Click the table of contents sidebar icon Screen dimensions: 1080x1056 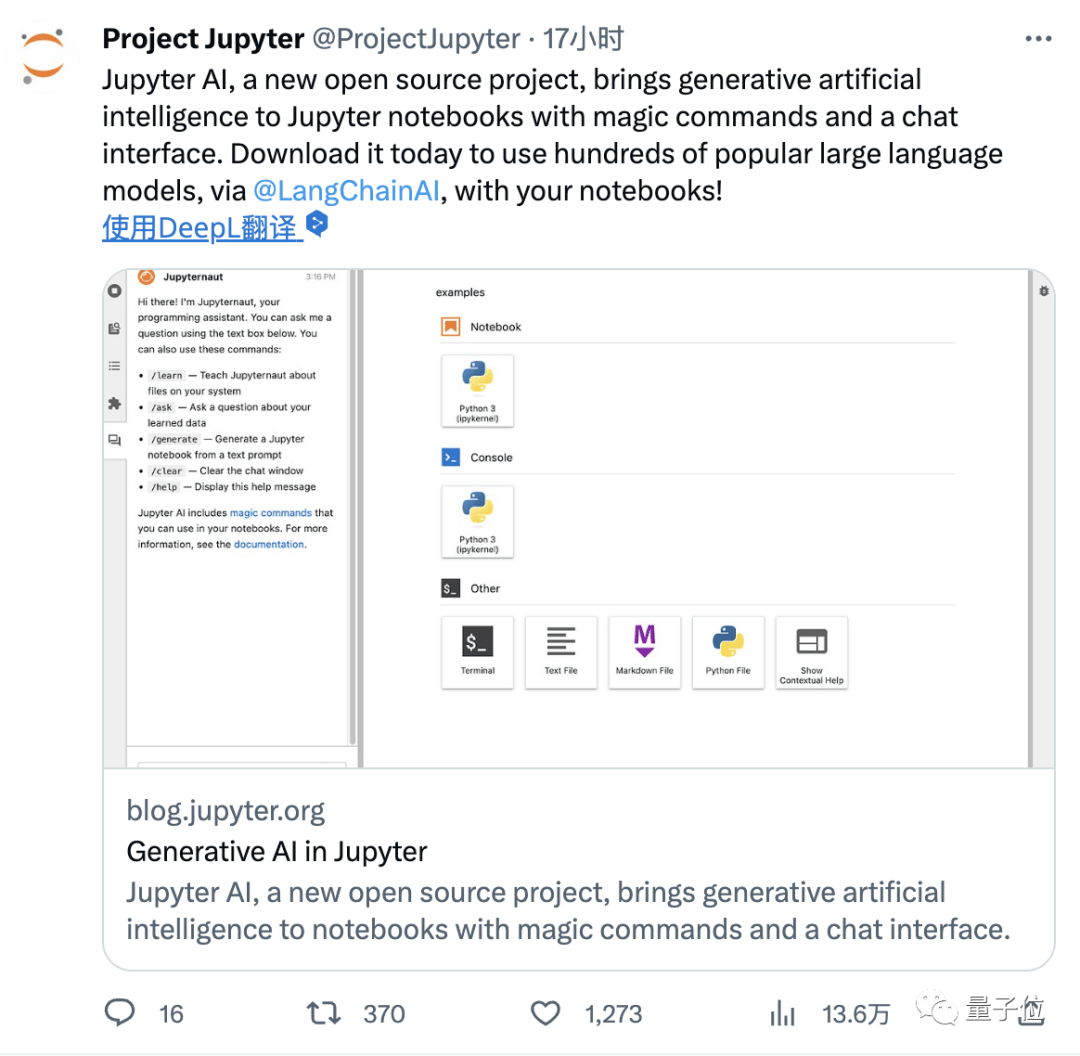click(x=115, y=366)
